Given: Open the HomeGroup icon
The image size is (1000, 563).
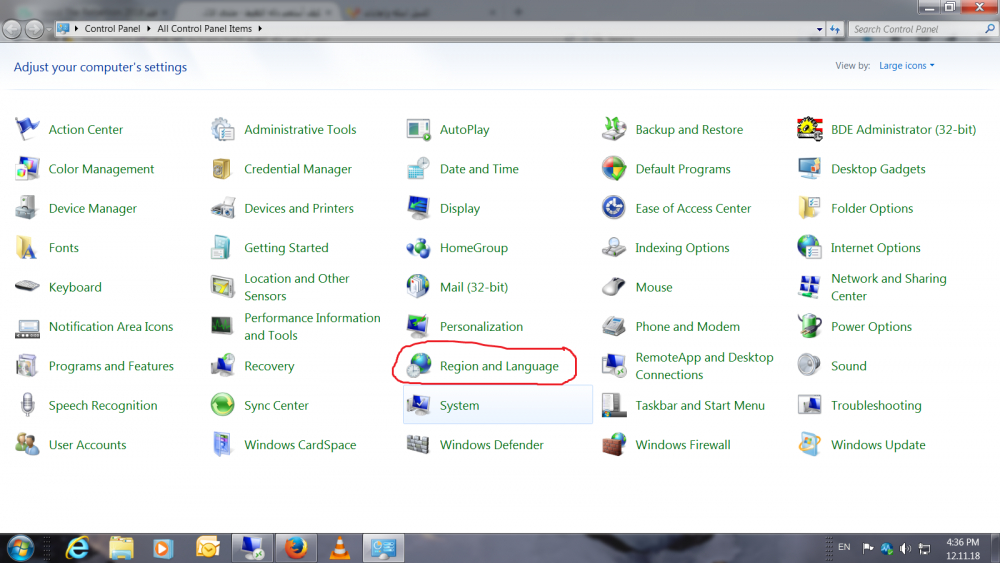Looking at the screenshot, I should coord(418,248).
